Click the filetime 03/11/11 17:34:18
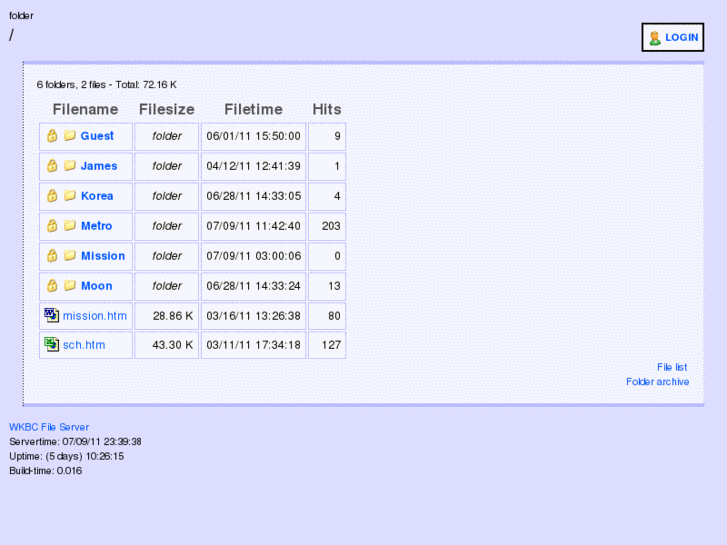Viewport: 727px width, 545px height. (254, 345)
